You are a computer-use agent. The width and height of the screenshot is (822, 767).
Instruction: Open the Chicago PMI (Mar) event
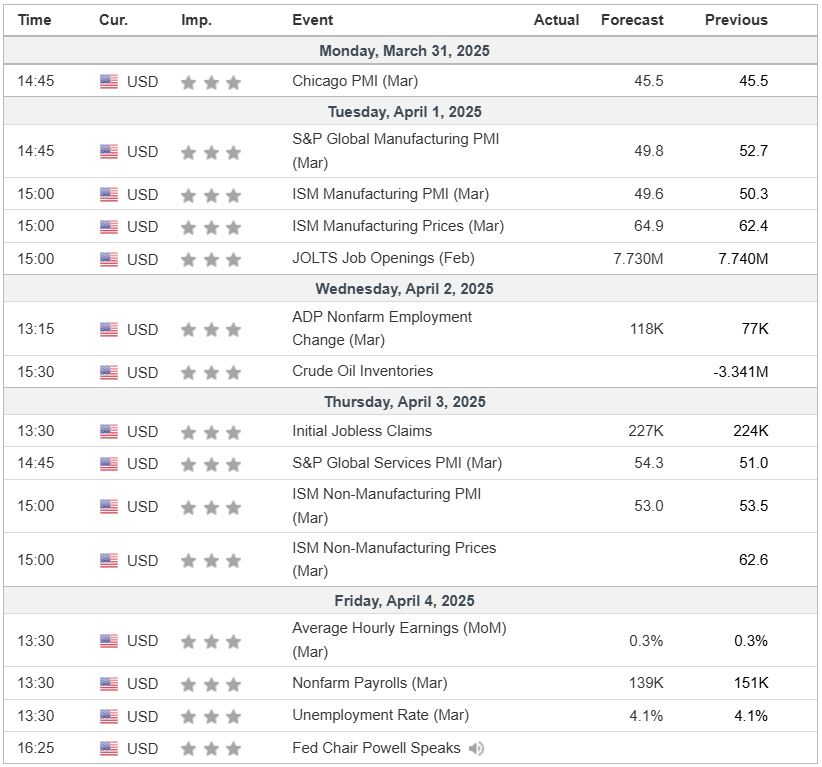pyautogui.click(x=355, y=81)
